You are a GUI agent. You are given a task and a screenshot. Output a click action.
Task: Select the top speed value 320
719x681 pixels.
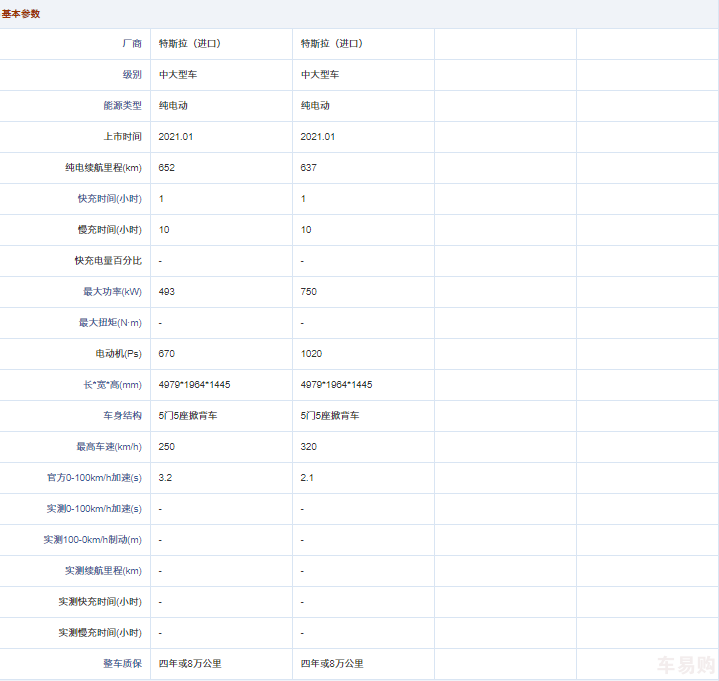(x=309, y=447)
